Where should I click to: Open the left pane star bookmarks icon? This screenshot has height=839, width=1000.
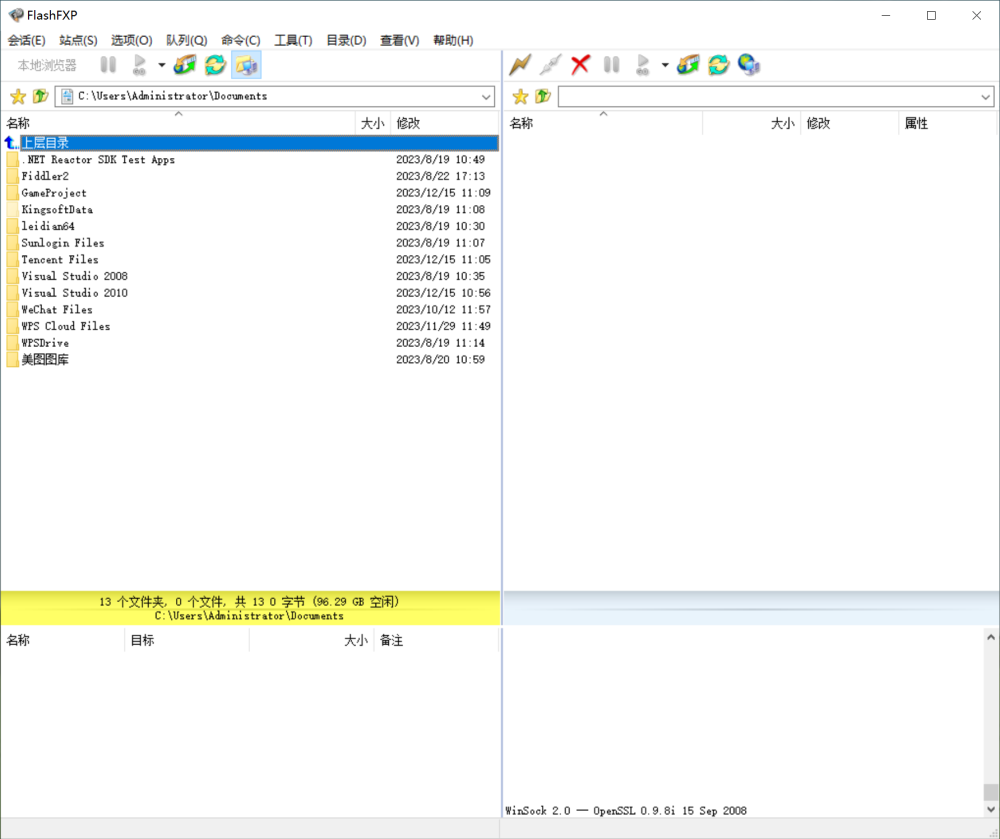coord(17,97)
